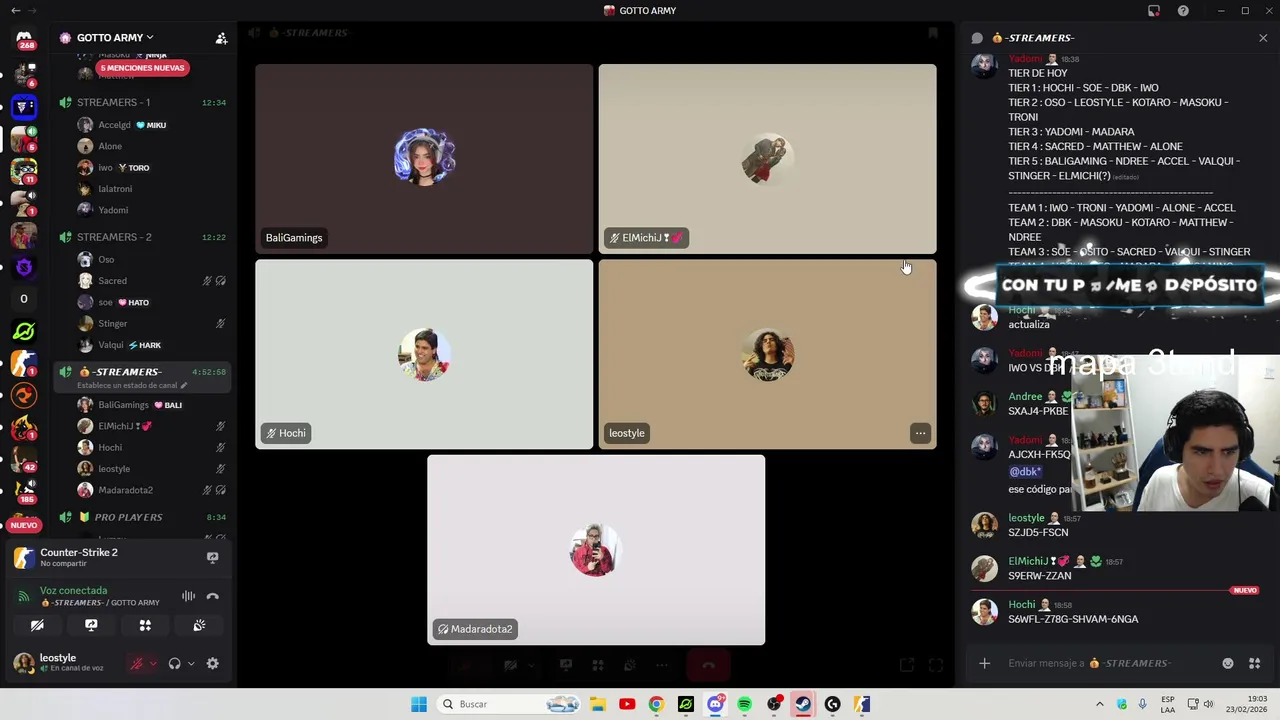Focus Hochi video tile
Image resolution: width=1280 pixels, height=720 pixels.
[424, 354]
